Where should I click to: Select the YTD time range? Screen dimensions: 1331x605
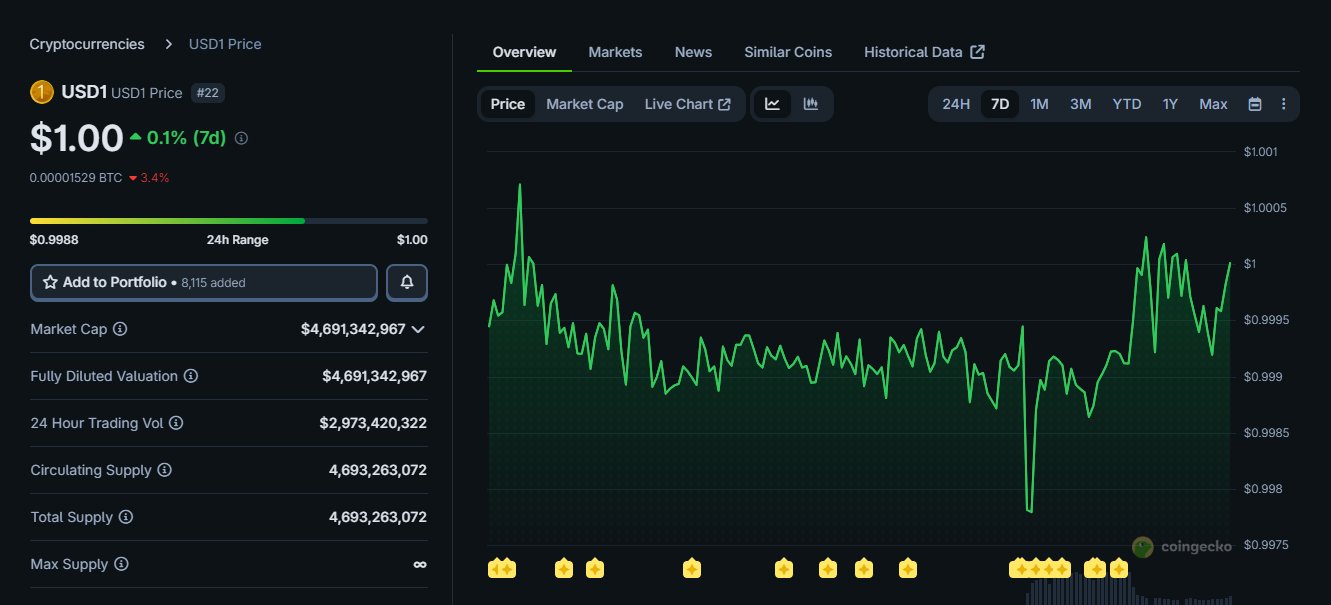coord(1126,104)
